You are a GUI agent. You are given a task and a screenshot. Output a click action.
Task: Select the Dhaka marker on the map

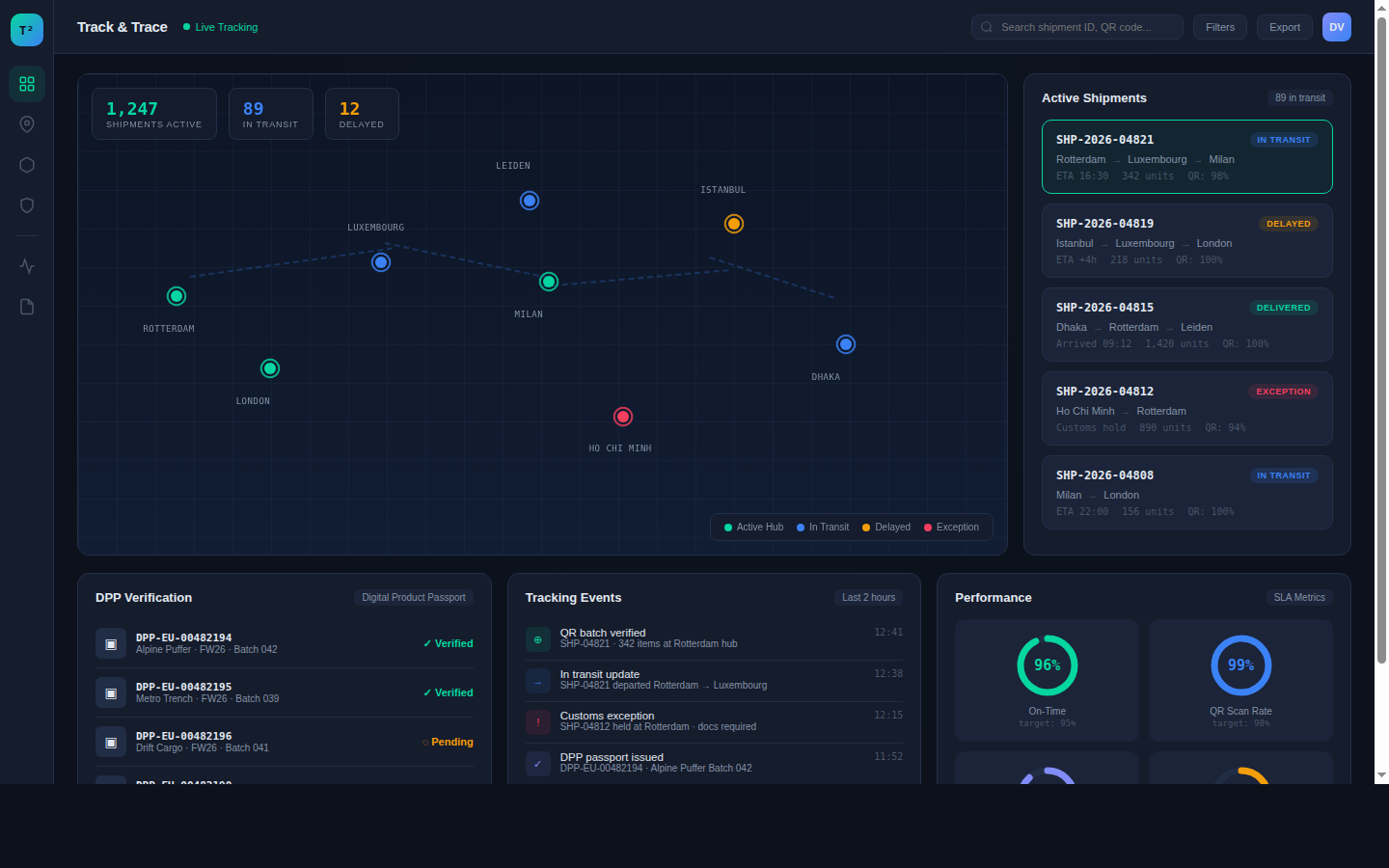pyautogui.click(x=846, y=344)
